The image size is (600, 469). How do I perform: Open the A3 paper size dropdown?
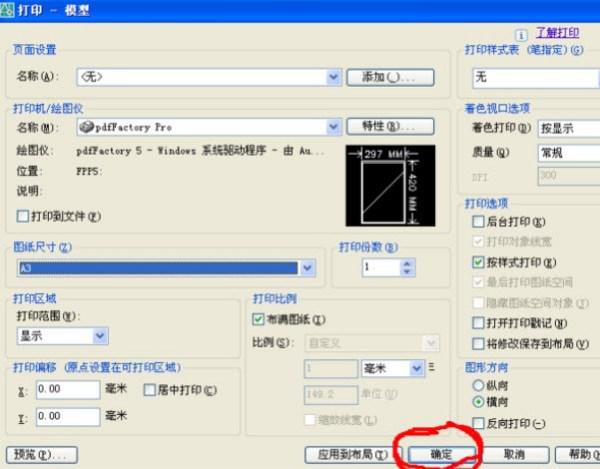[x=307, y=268]
